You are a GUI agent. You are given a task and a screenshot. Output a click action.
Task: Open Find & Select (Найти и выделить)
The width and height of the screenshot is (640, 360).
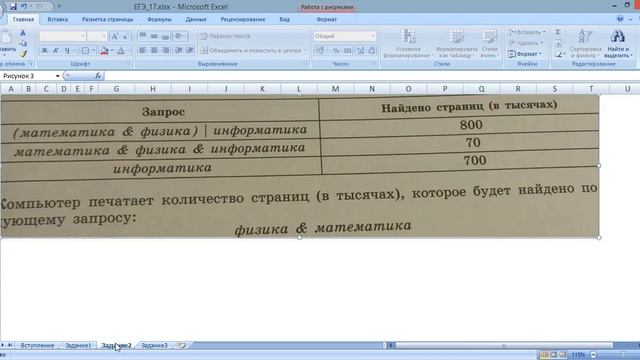618,43
